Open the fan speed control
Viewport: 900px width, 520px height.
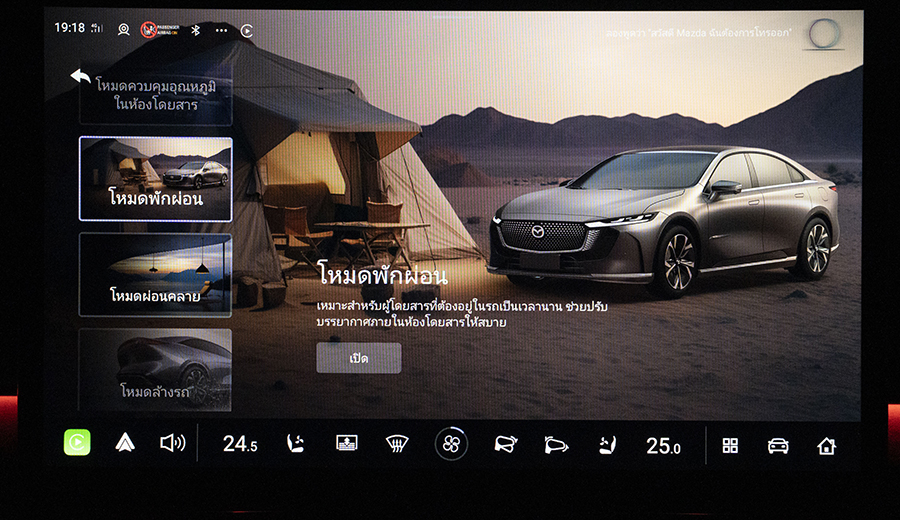(451, 444)
